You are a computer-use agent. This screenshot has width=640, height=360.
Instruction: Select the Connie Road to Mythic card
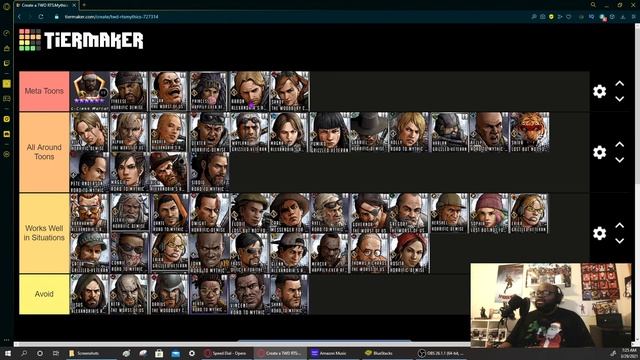click(x=129, y=253)
